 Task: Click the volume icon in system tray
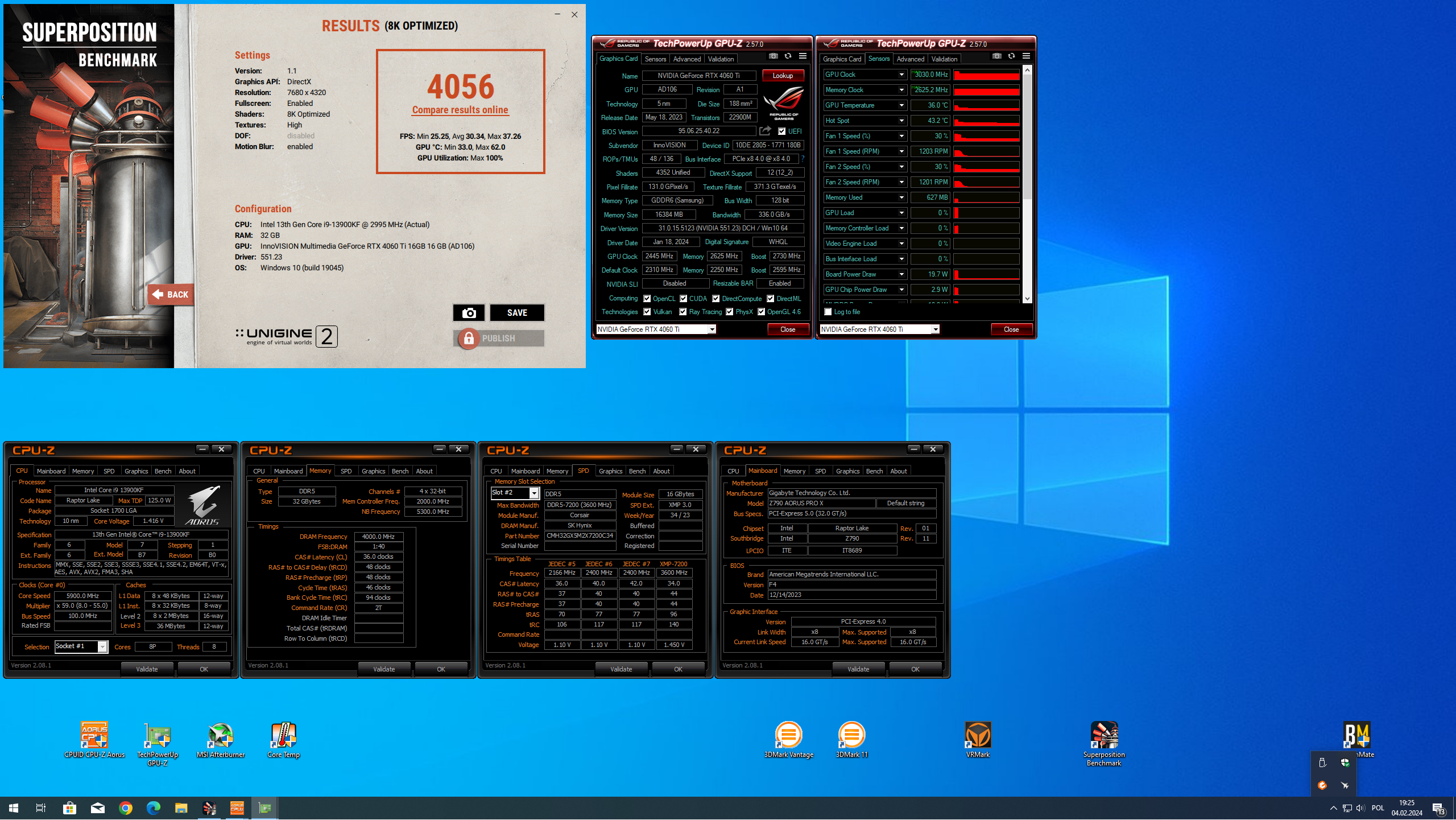click(x=1360, y=808)
